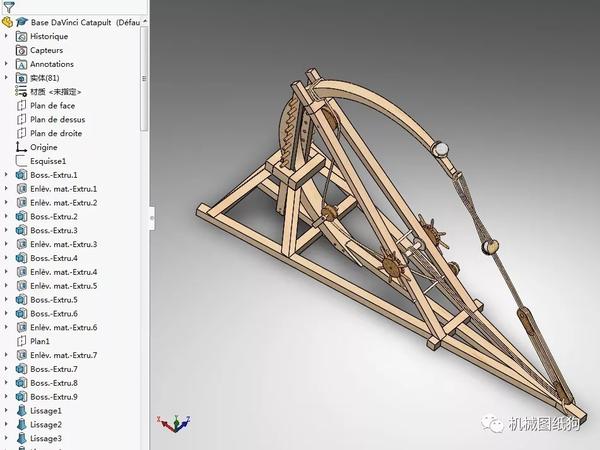
Task: Click the Historique folder icon
Action: (x=21, y=36)
